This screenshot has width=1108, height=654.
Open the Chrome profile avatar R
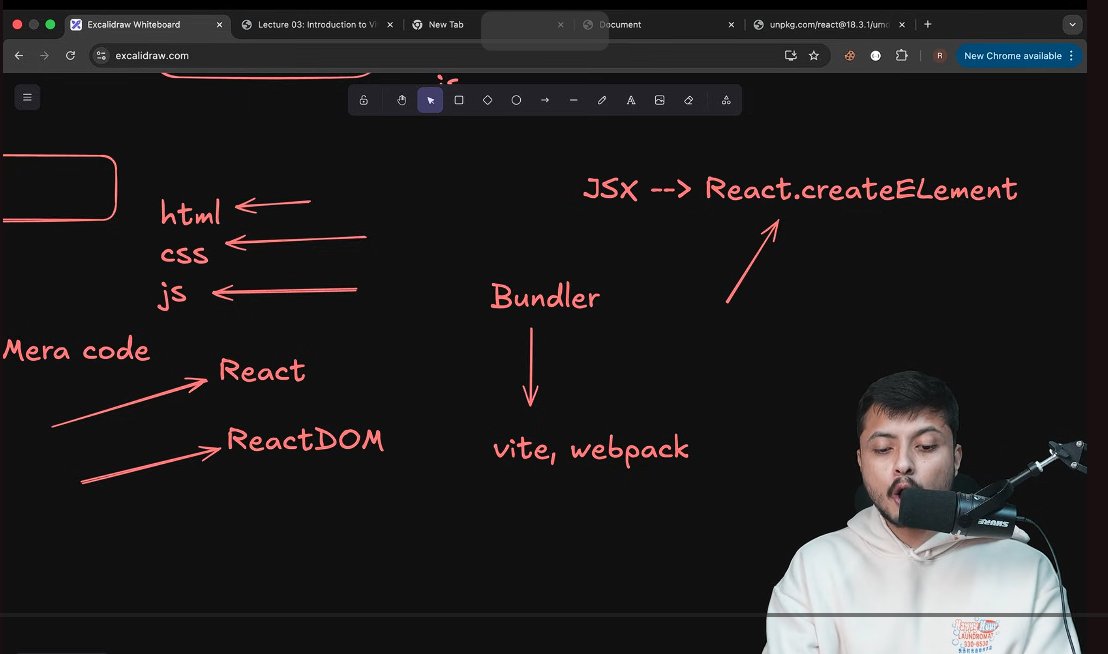coord(938,56)
